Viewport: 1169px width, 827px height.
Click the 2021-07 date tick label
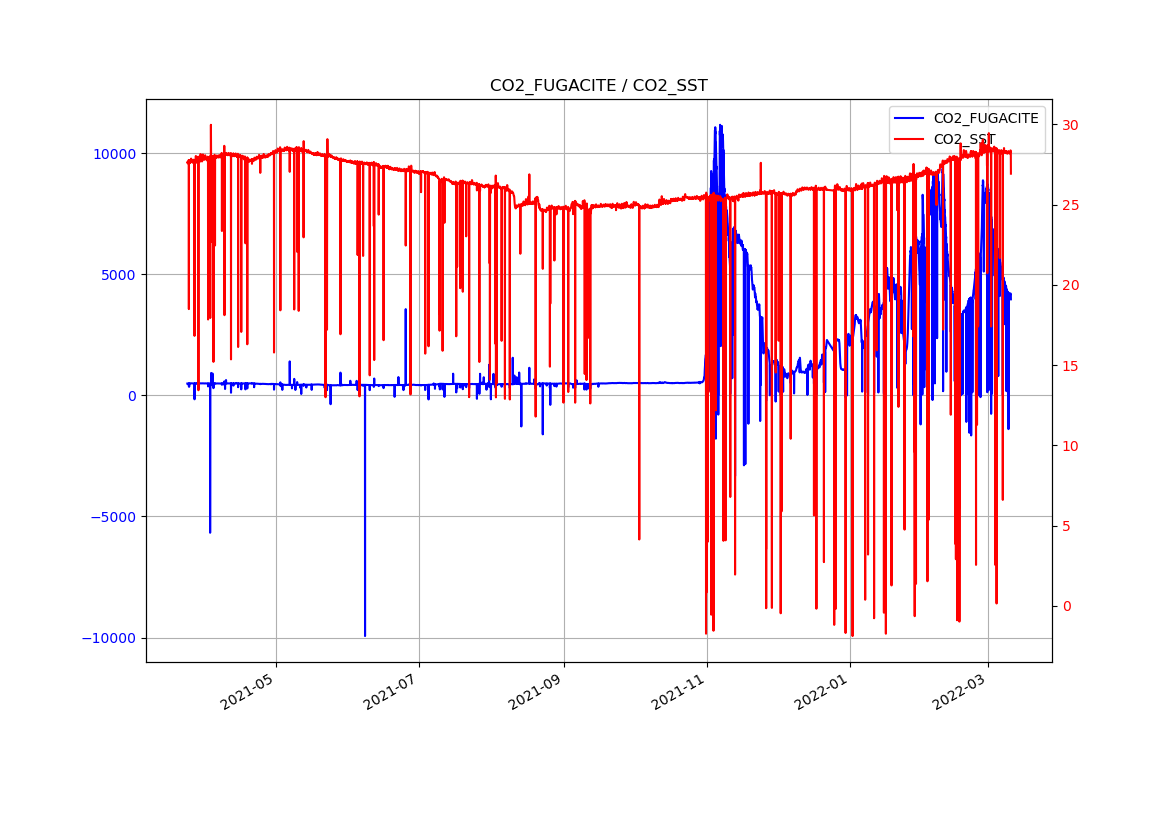[x=390, y=690]
